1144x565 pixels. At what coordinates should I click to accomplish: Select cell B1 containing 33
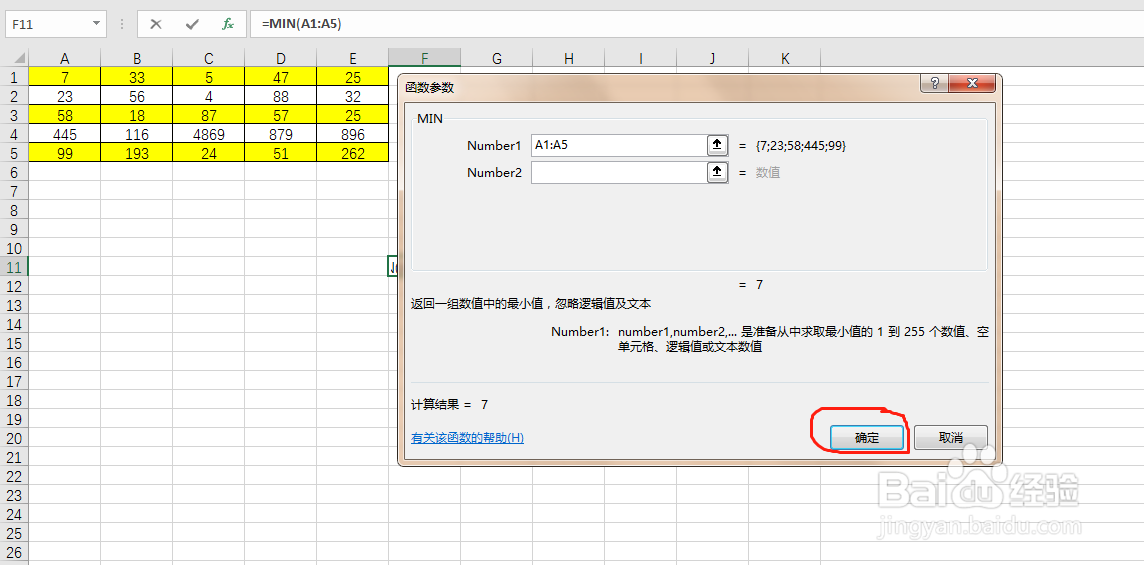point(136,77)
